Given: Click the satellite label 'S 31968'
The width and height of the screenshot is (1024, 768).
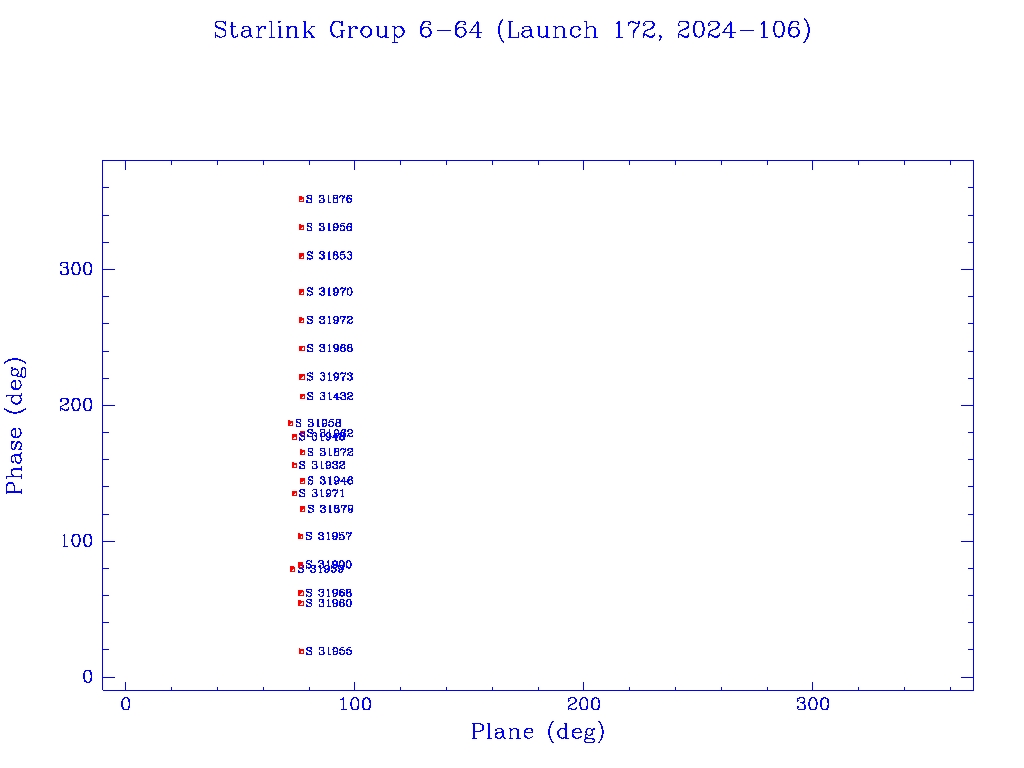Looking at the screenshot, I should [328, 593].
